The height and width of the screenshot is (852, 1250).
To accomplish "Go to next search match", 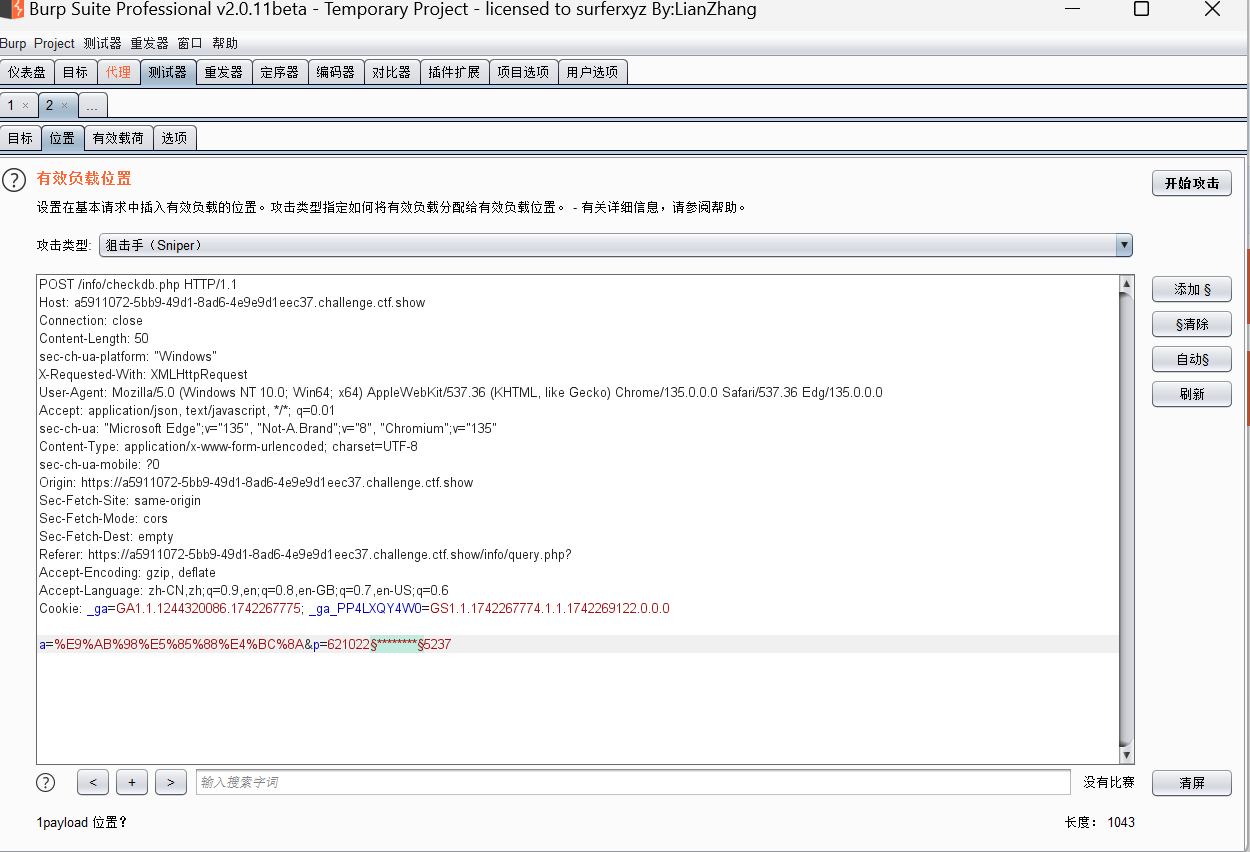I will point(171,782).
